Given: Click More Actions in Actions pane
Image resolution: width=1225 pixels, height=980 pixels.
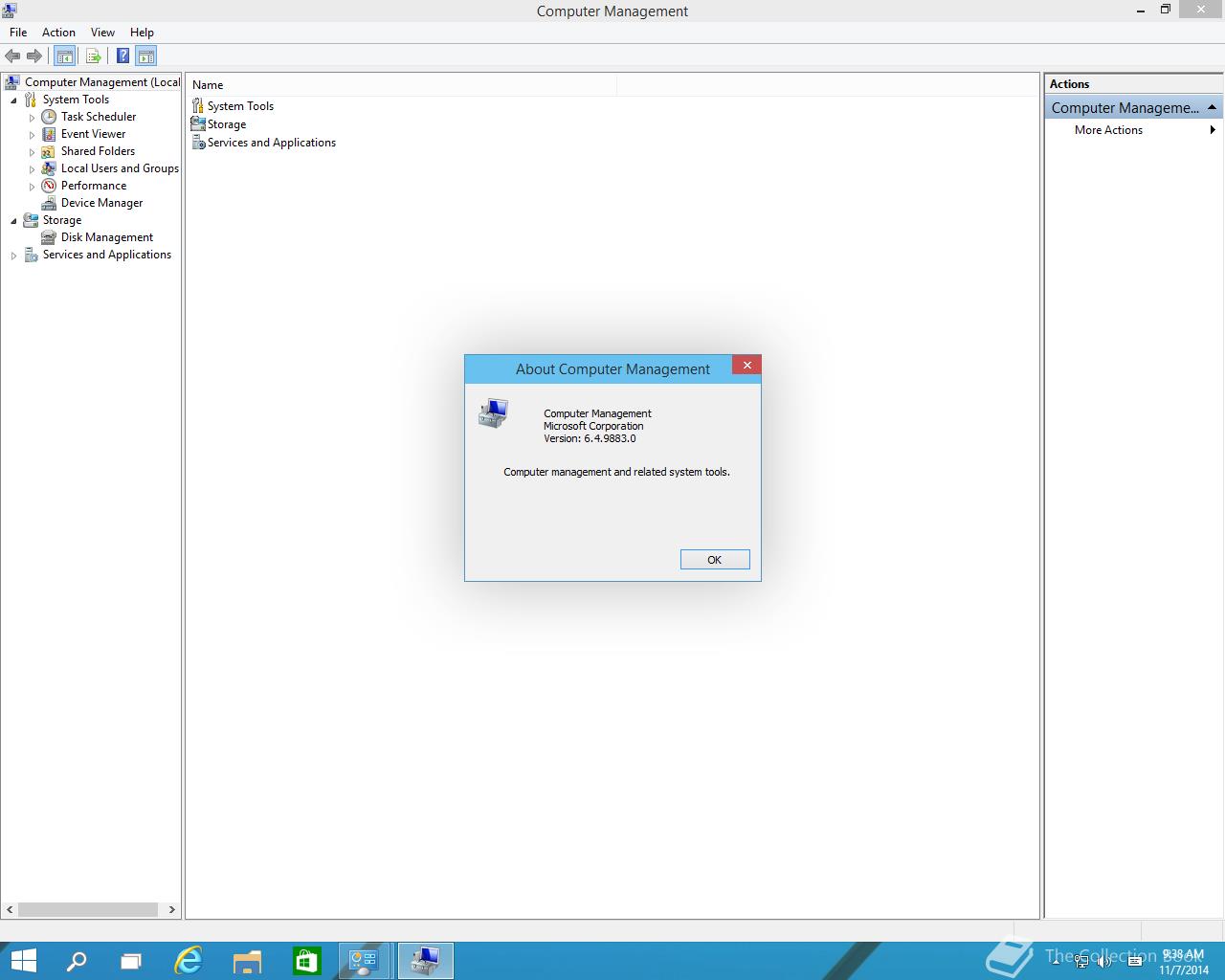Looking at the screenshot, I should (1108, 130).
